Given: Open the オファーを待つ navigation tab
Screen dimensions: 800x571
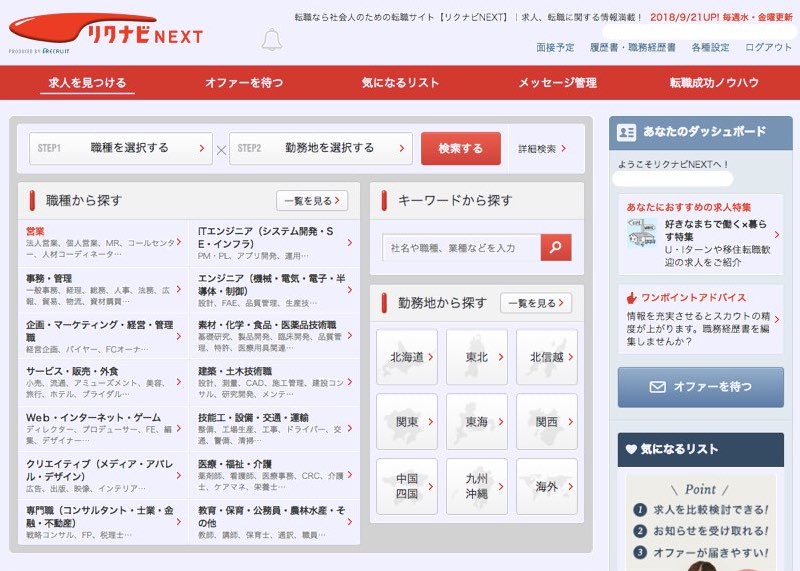Looking at the screenshot, I should 244,83.
